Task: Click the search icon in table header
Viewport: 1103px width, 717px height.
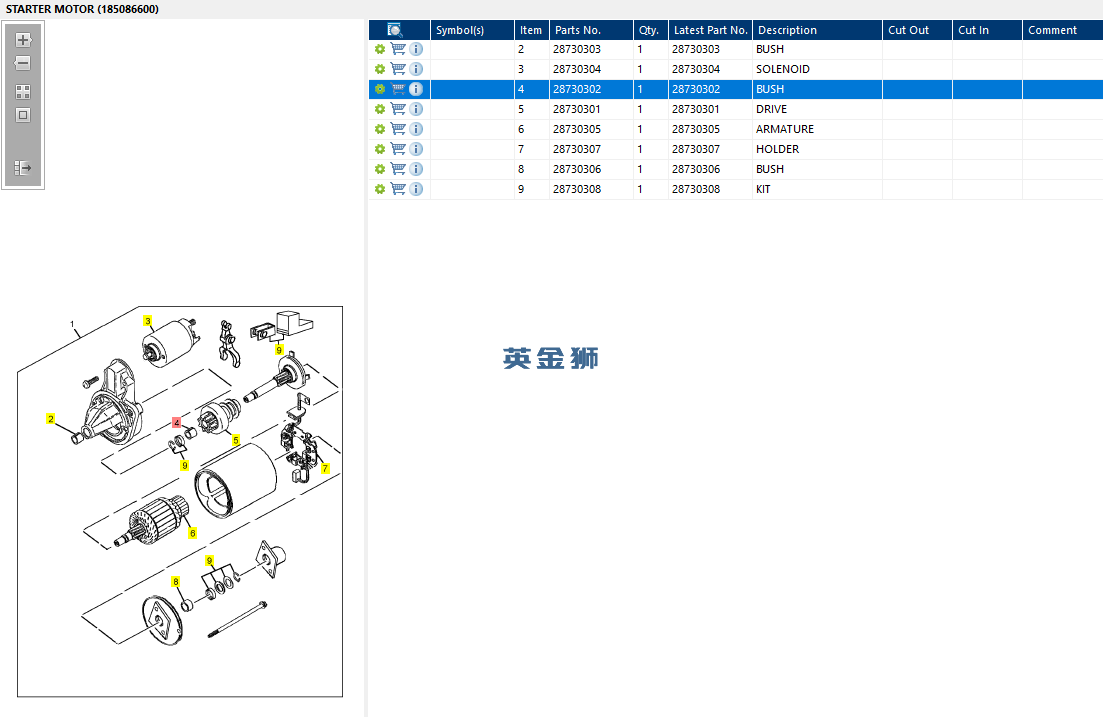Action: 395,30
